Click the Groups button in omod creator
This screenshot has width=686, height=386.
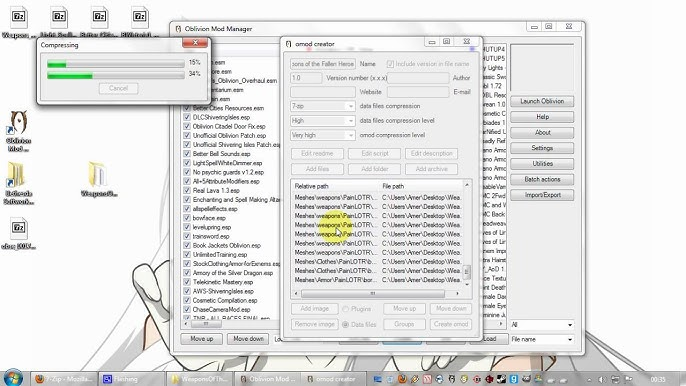pyautogui.click(x=404, y=324)
